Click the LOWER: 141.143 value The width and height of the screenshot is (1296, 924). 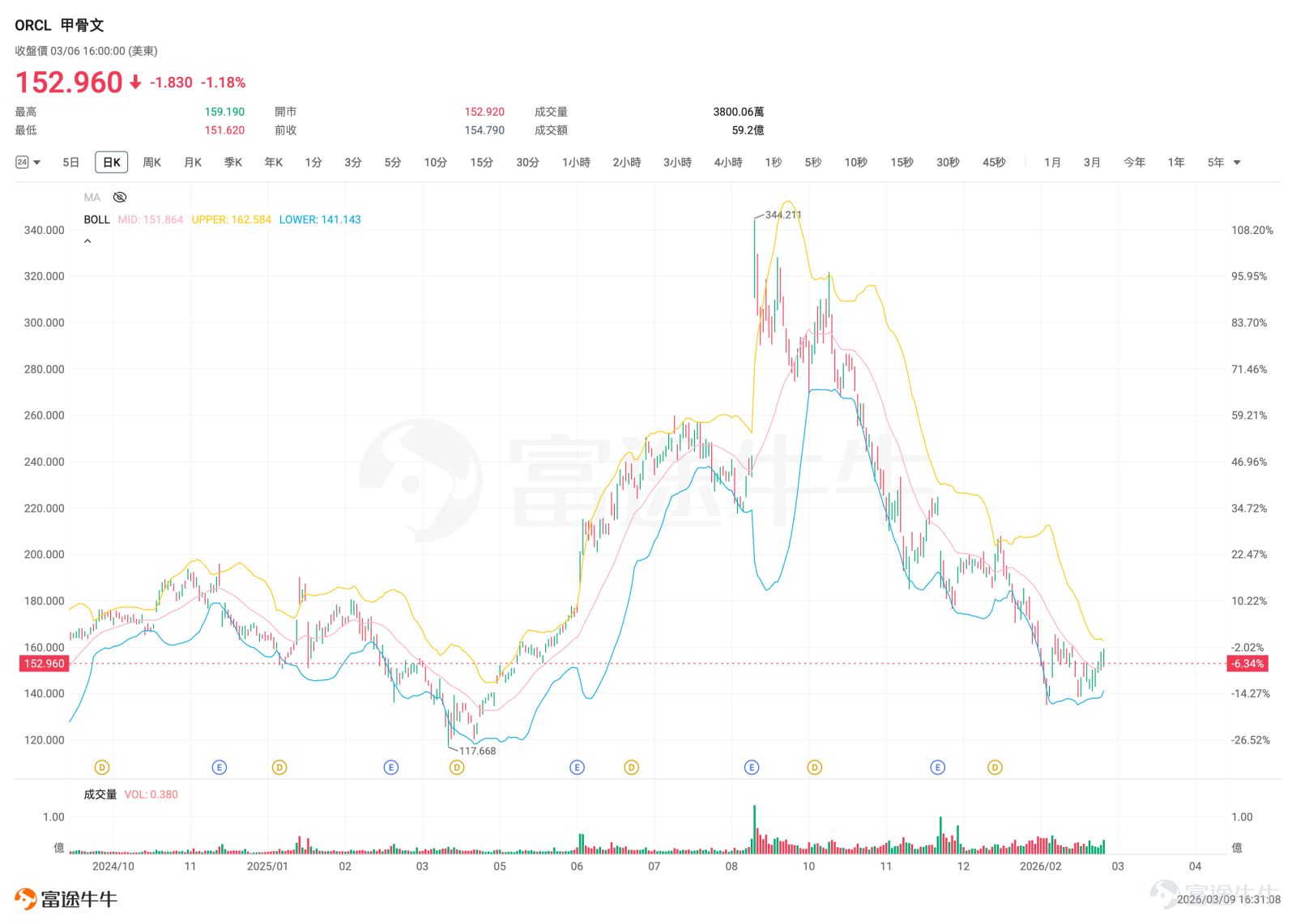click(320, 219)
